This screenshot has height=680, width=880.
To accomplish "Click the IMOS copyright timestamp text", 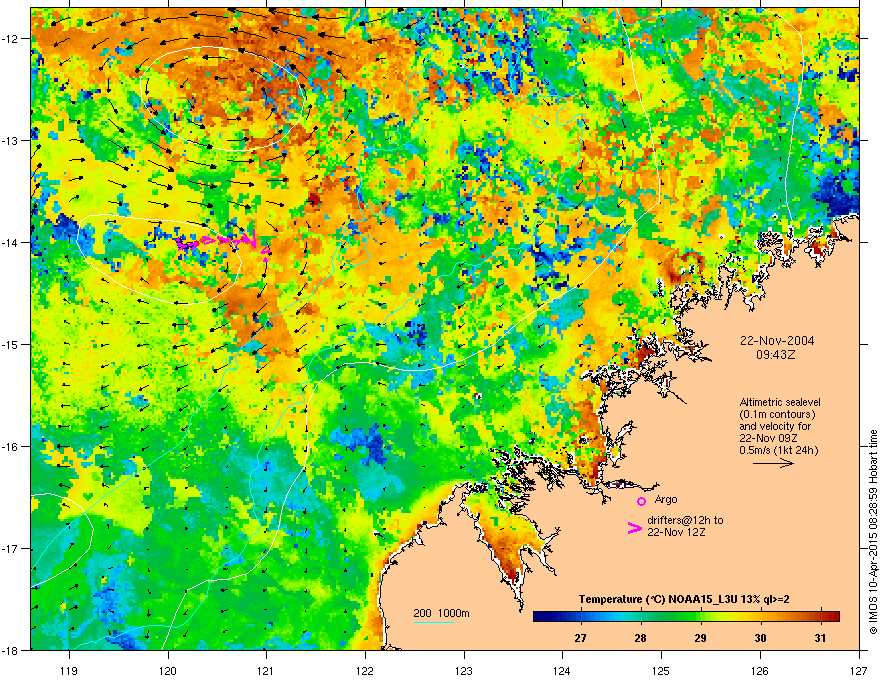I will 873,532.
